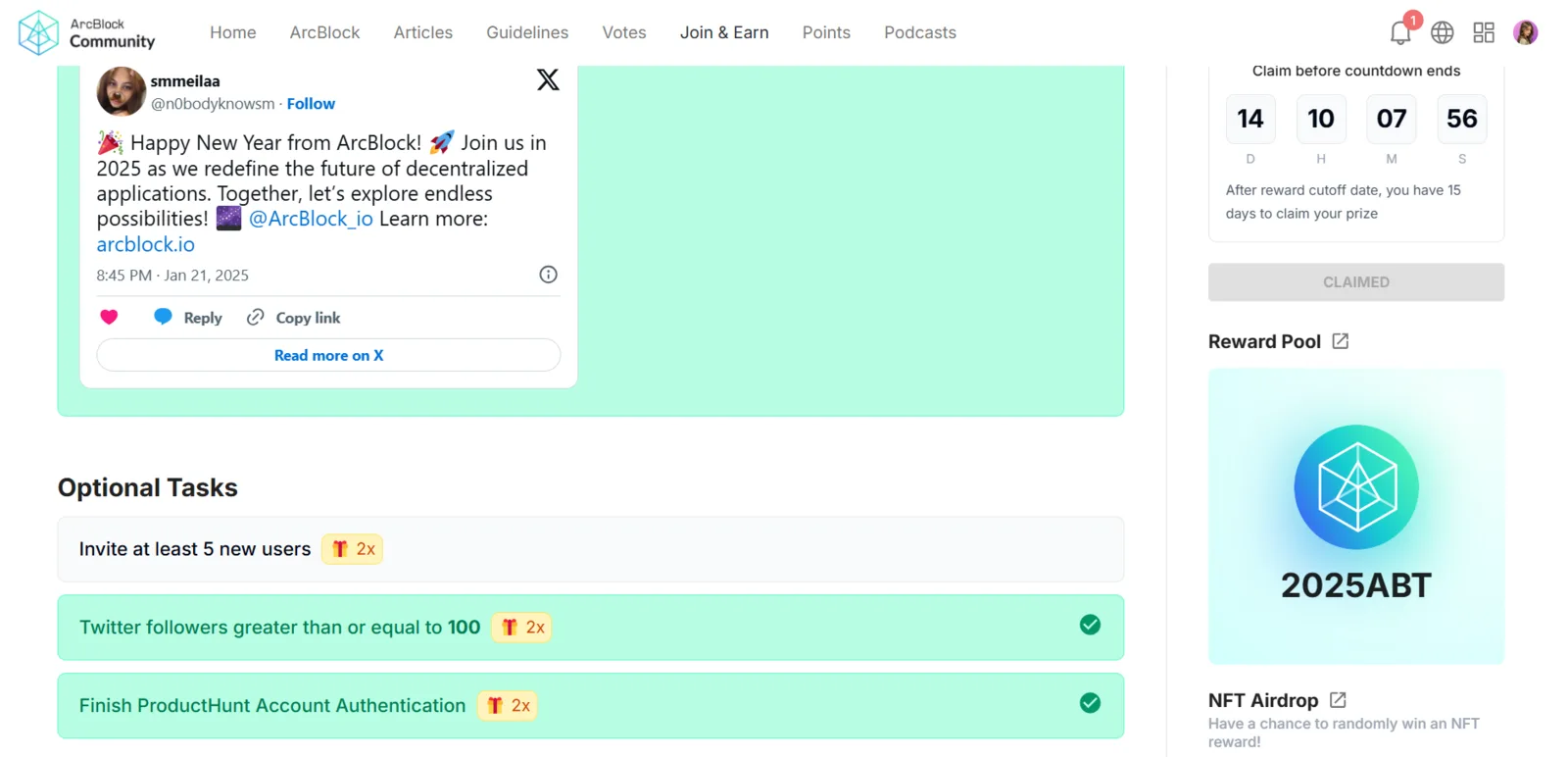Click the NFT Airdrop heading
Viewport: 1568px width, 757px height.
coord(1263,700)
